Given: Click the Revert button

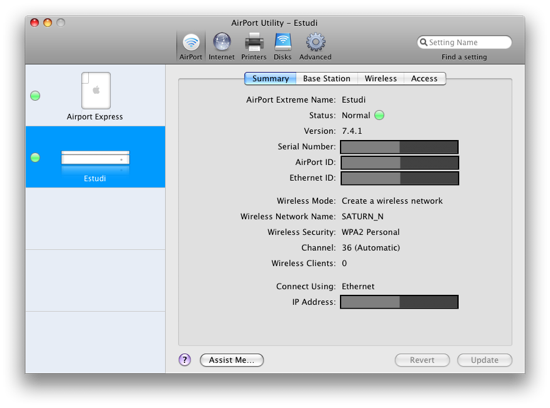Looking at the screenshot, I should (422, 360).
